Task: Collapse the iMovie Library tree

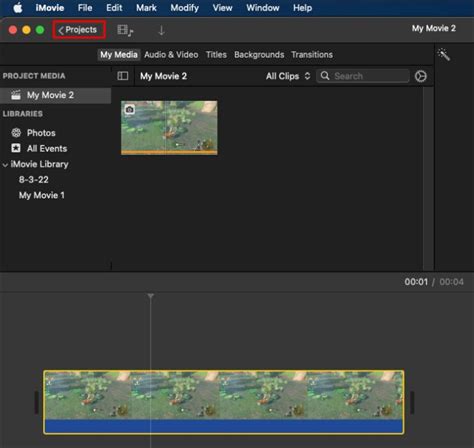Action: pos(5,165)
